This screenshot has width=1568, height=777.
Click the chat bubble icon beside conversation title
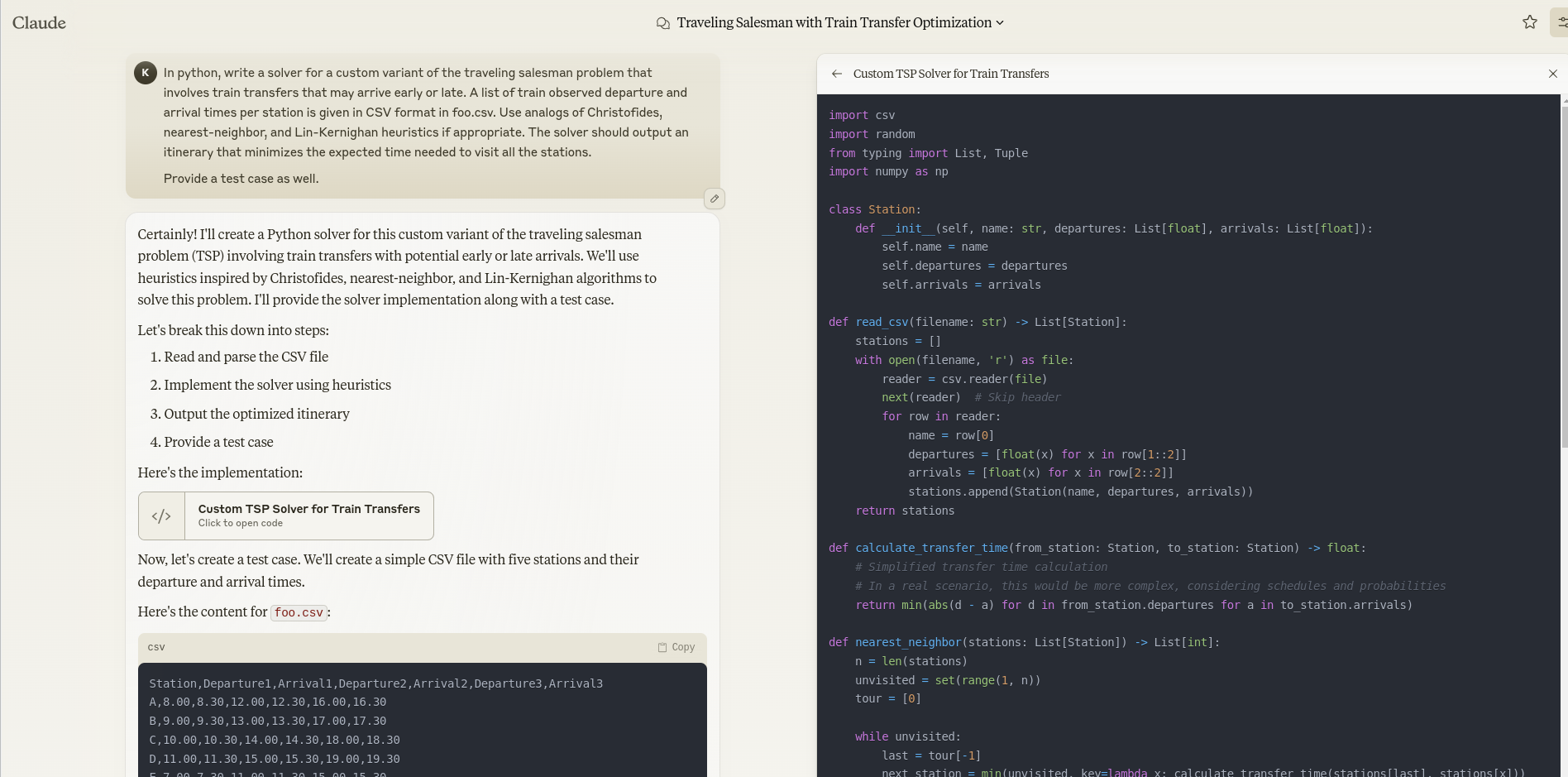(662, 23)
